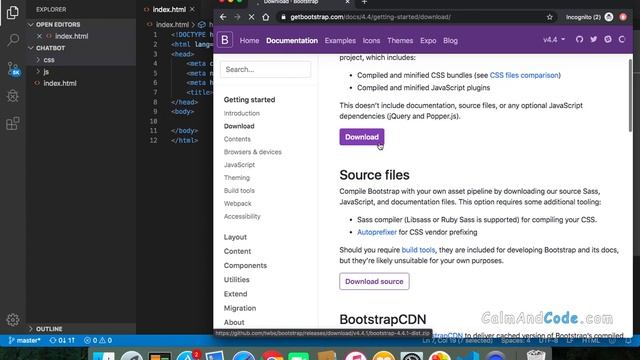
Task: Bookmark the page with the star icon
Action: tap(550, 17)
